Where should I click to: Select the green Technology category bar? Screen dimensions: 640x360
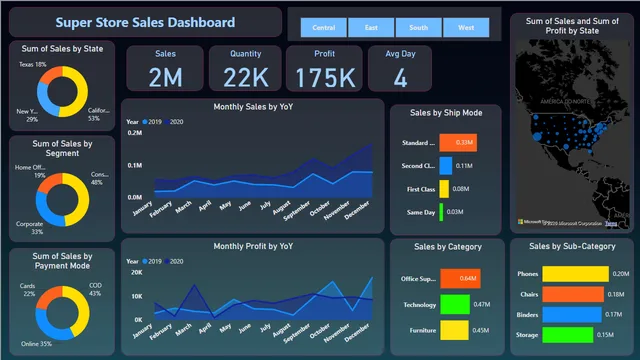tap(455, 304)
